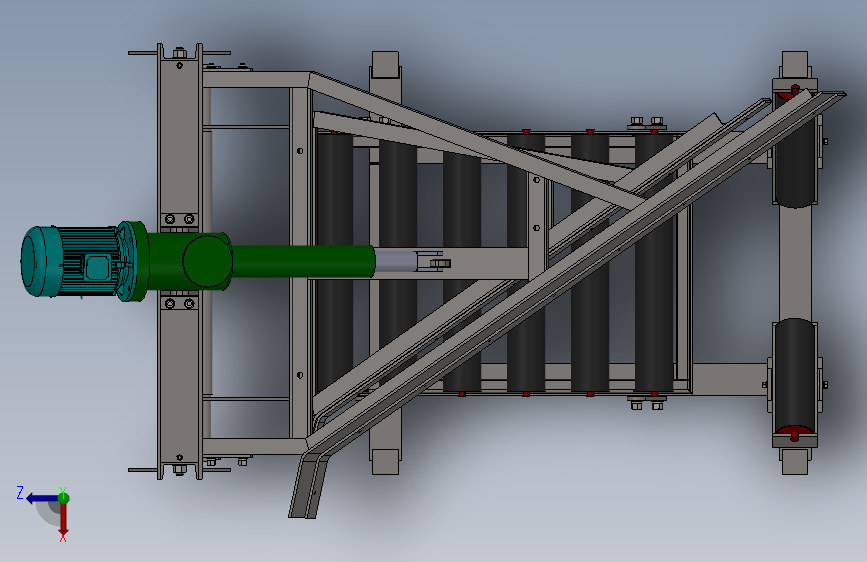Click the green Y axis dot on triad
Screen dimensions: 867x562
[64, 498]
